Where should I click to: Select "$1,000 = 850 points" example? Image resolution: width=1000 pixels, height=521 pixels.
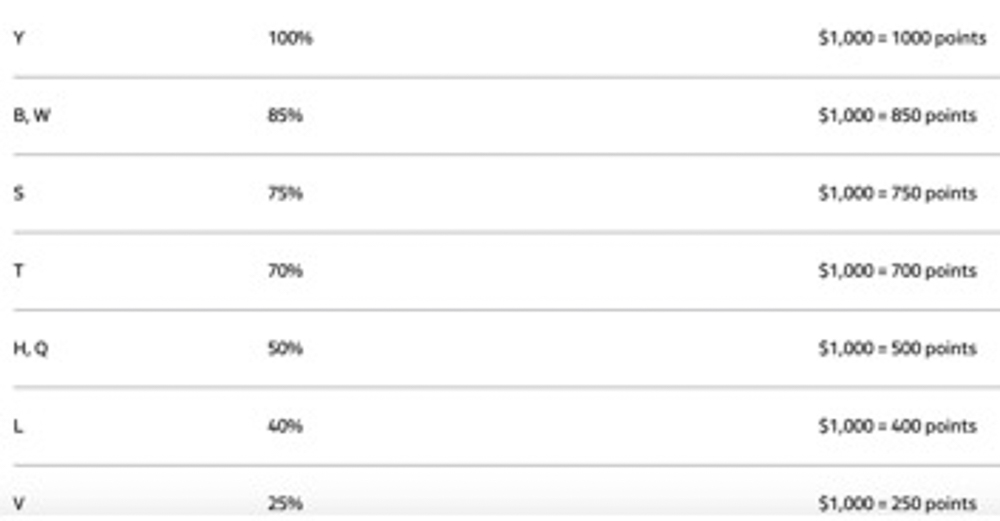tap(897, 116)
